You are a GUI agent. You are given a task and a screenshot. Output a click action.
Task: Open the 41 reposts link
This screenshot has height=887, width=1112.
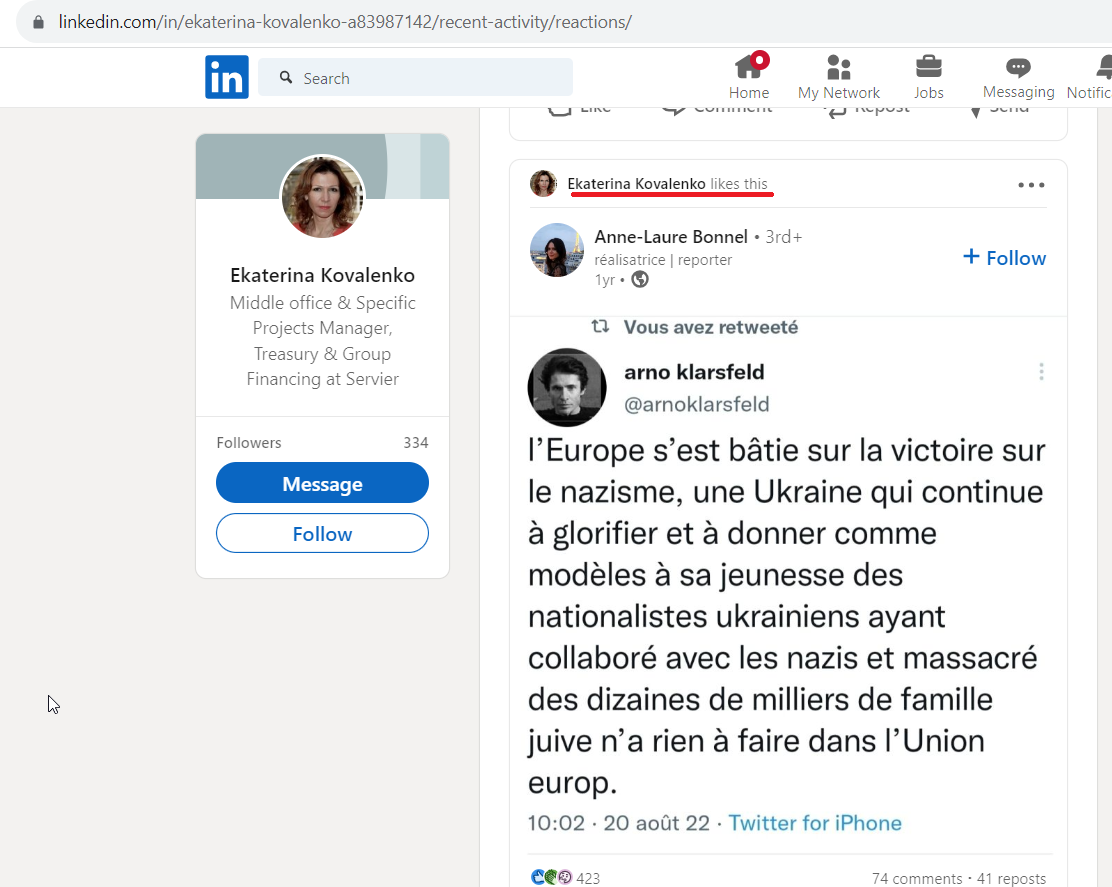coord(1011,878)
